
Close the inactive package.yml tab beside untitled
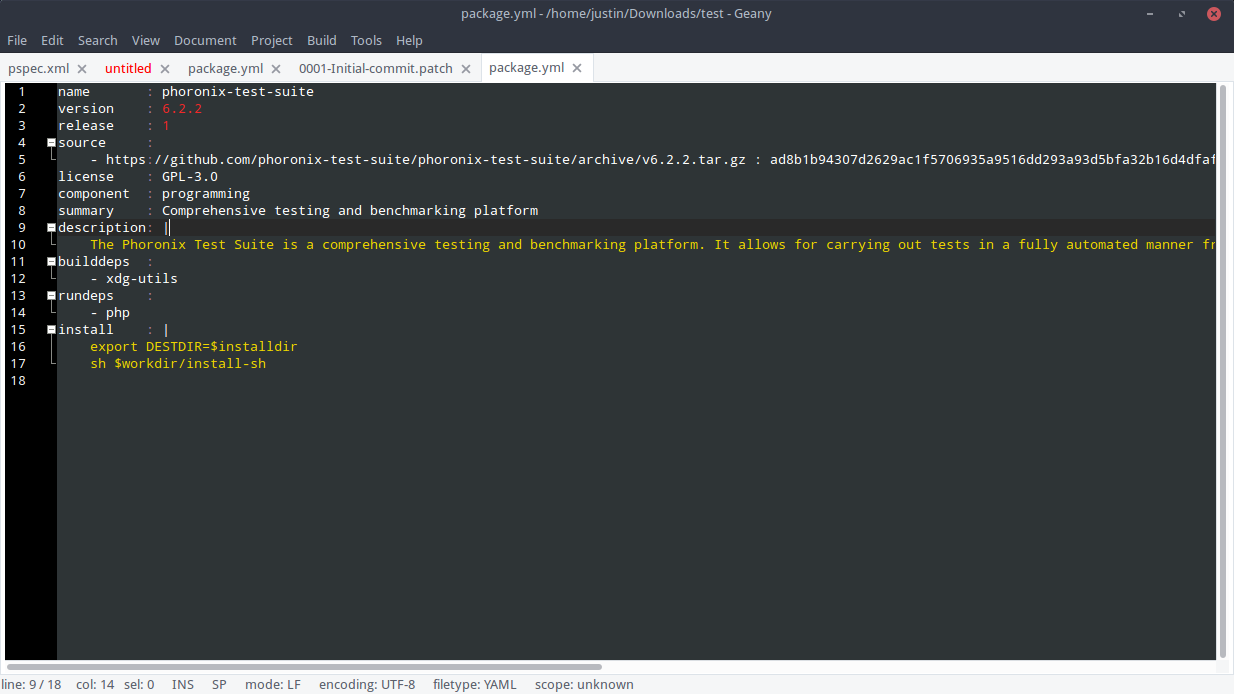pos(276,69)
